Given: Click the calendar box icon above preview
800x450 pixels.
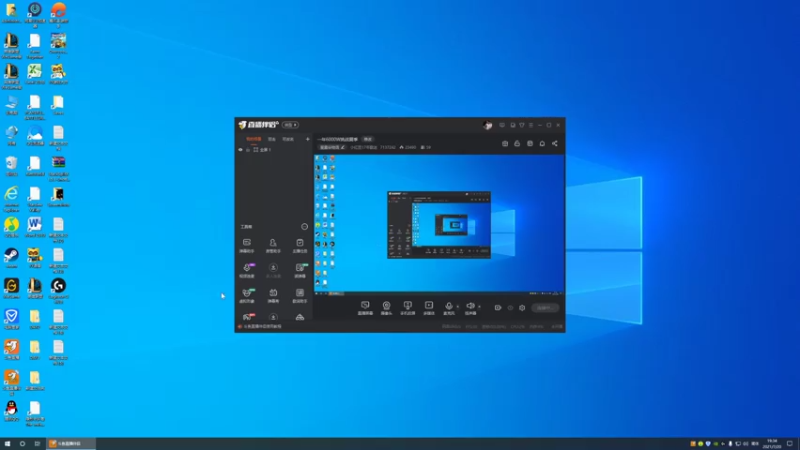Looking at the screenshot, I should coord(530,143).
